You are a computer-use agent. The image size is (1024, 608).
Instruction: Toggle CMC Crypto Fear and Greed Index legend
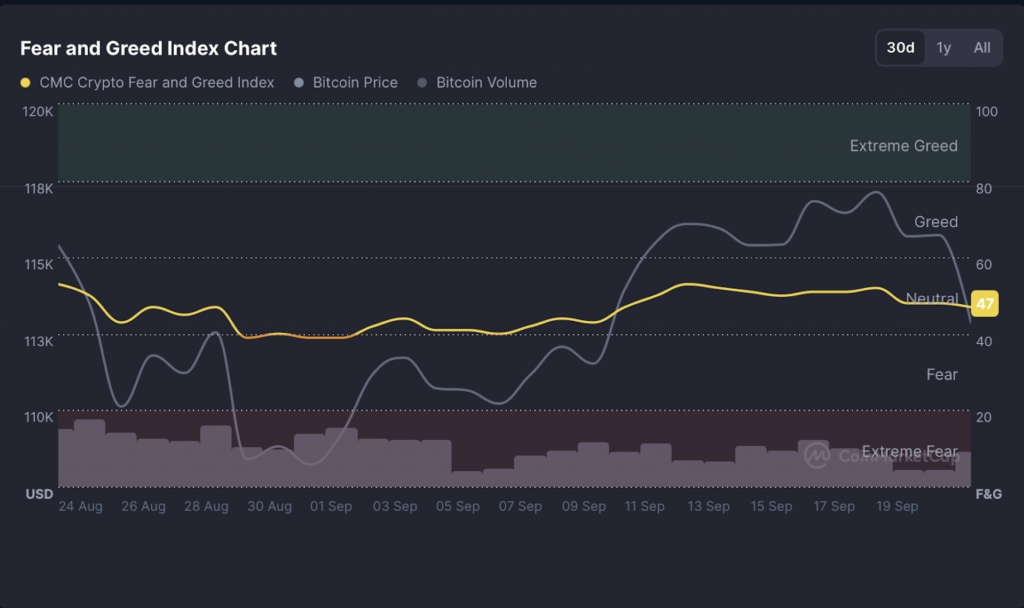pyautogui.click(x=156, y=83)
